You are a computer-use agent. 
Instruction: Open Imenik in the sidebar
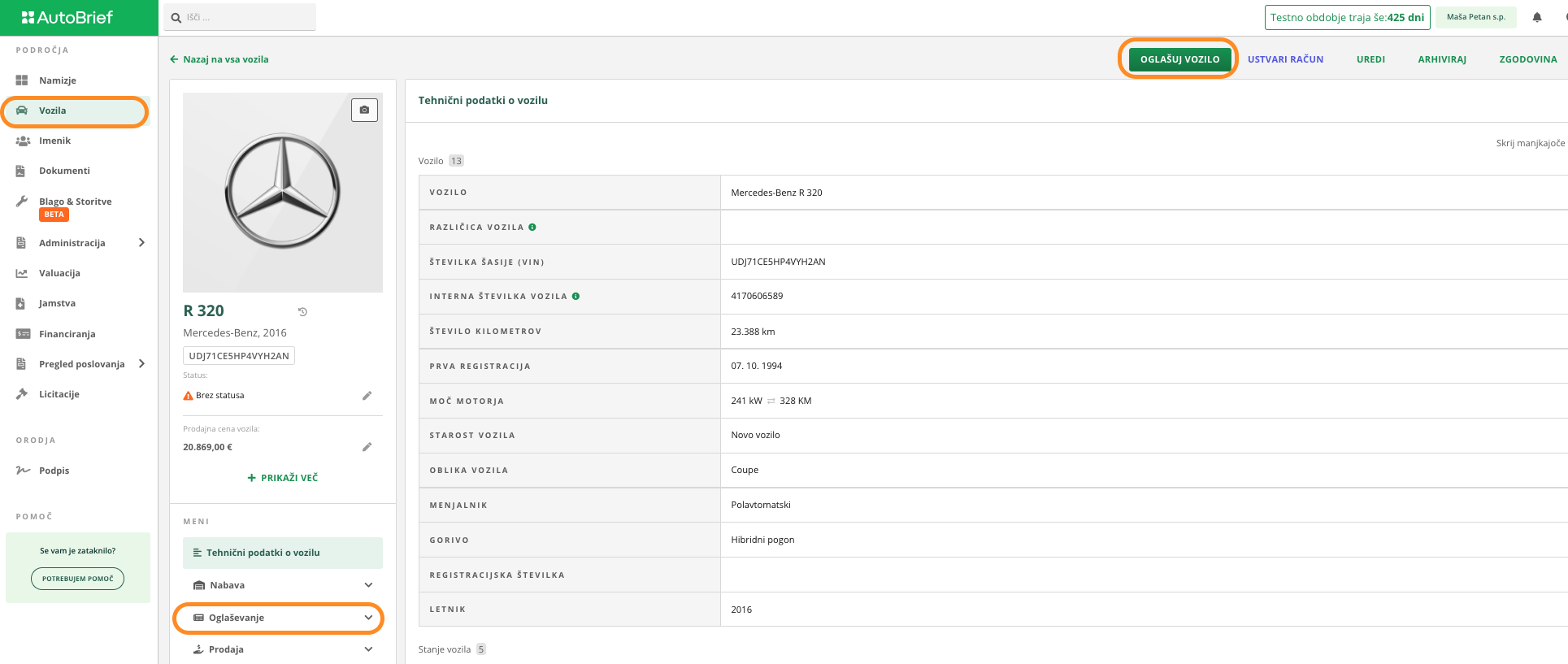coord(54,141)
